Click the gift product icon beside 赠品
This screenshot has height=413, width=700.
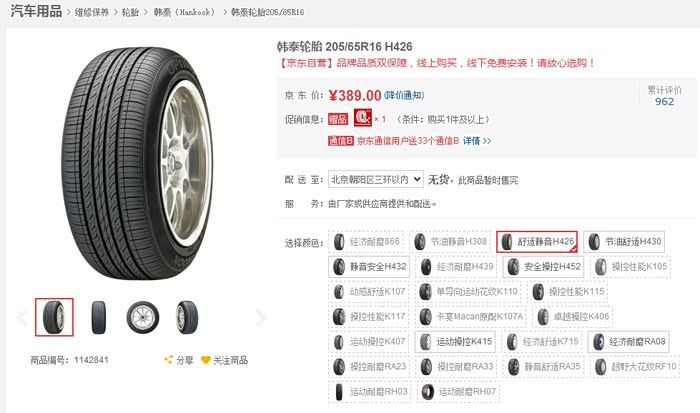point(362,117)
